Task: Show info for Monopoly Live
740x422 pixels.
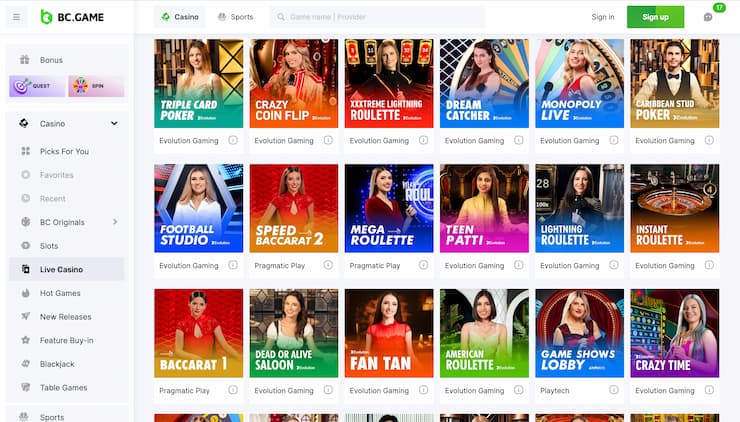Action: tap(614, 140)
